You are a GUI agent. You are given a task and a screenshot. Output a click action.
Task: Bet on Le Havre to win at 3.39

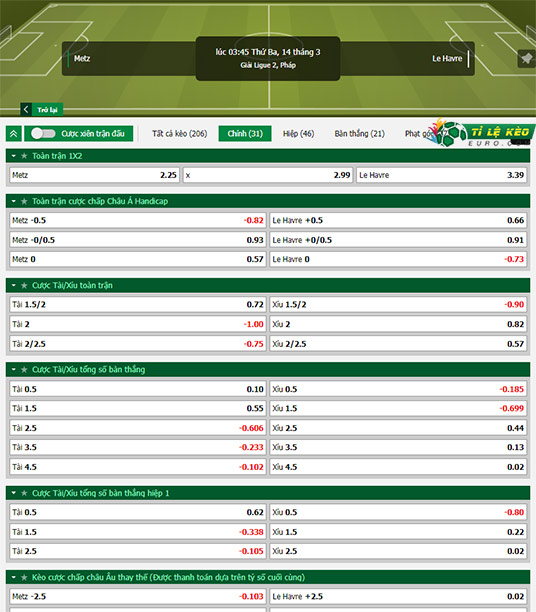(x=442, y=175)
